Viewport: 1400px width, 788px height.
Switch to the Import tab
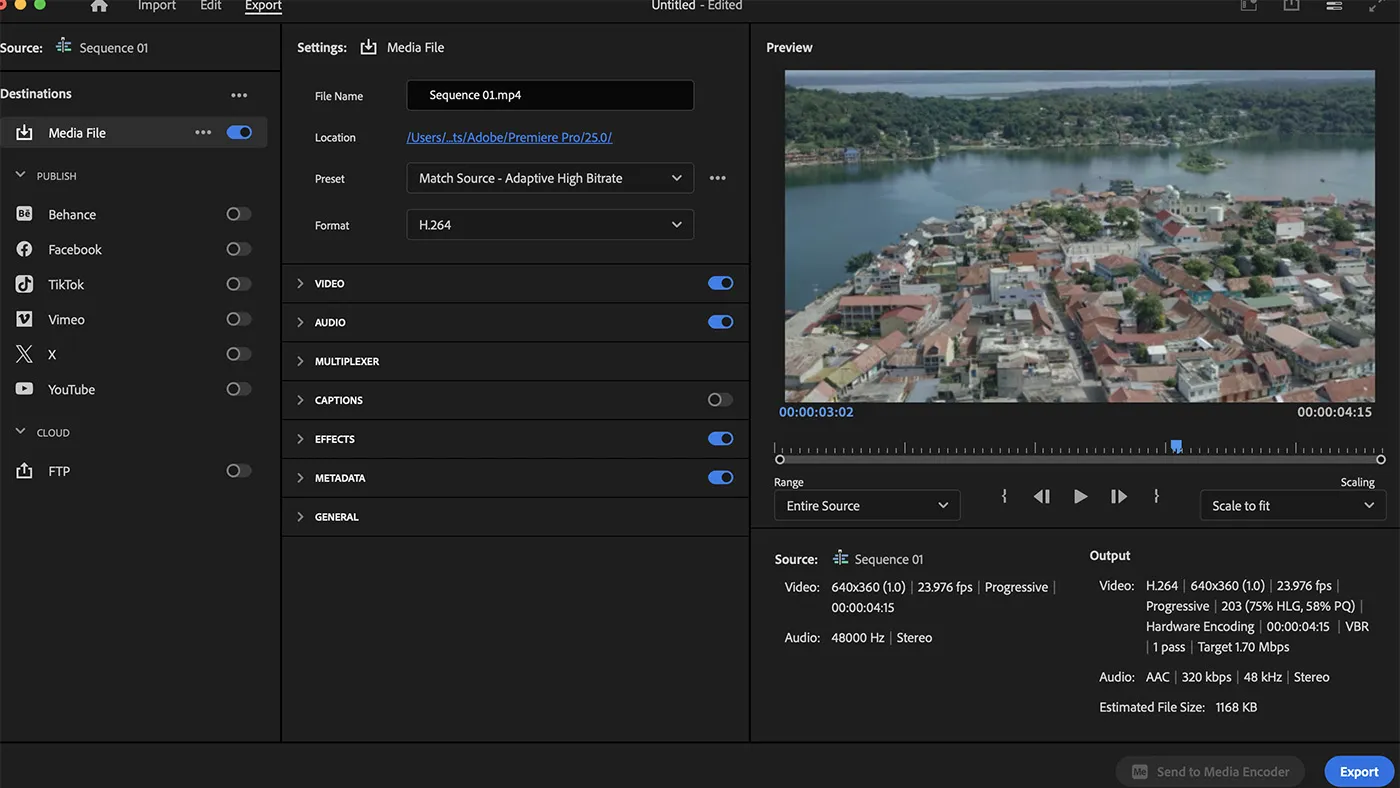[156, 6]
